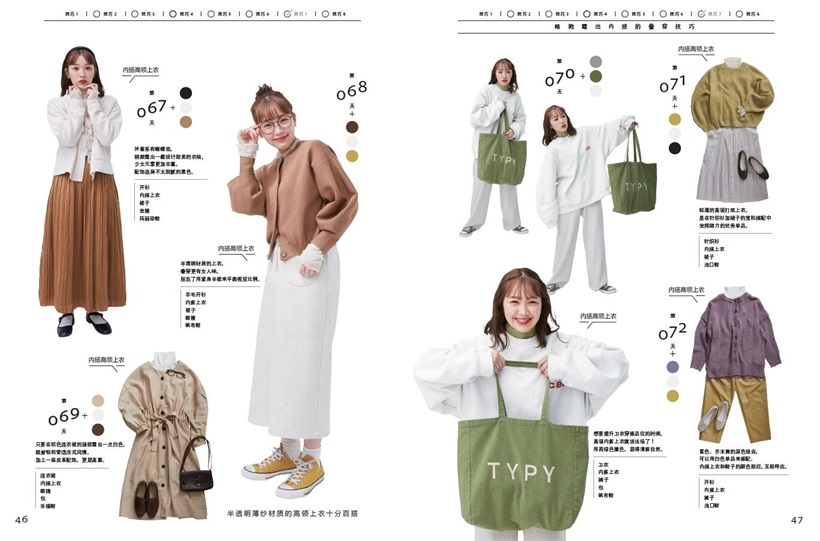Click the checked 技巧 7 circle on right page
Screen dimensions: 820x541
tap(702, 15)
